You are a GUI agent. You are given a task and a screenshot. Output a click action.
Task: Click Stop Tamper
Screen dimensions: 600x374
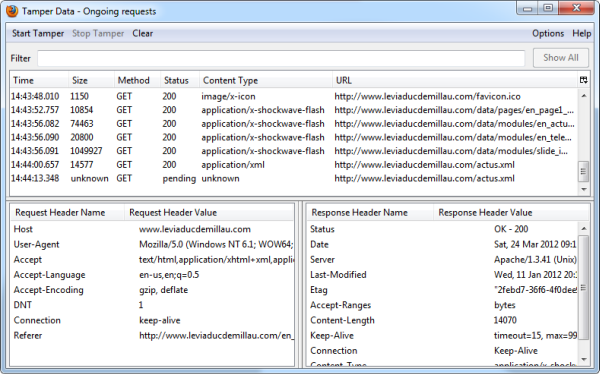98,34
